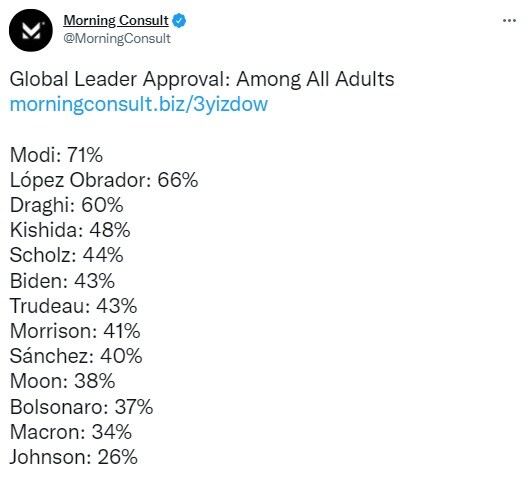Click the @MorningConsult handle
The width and height of the screenshot is (532, 488).
click(117, 38)
